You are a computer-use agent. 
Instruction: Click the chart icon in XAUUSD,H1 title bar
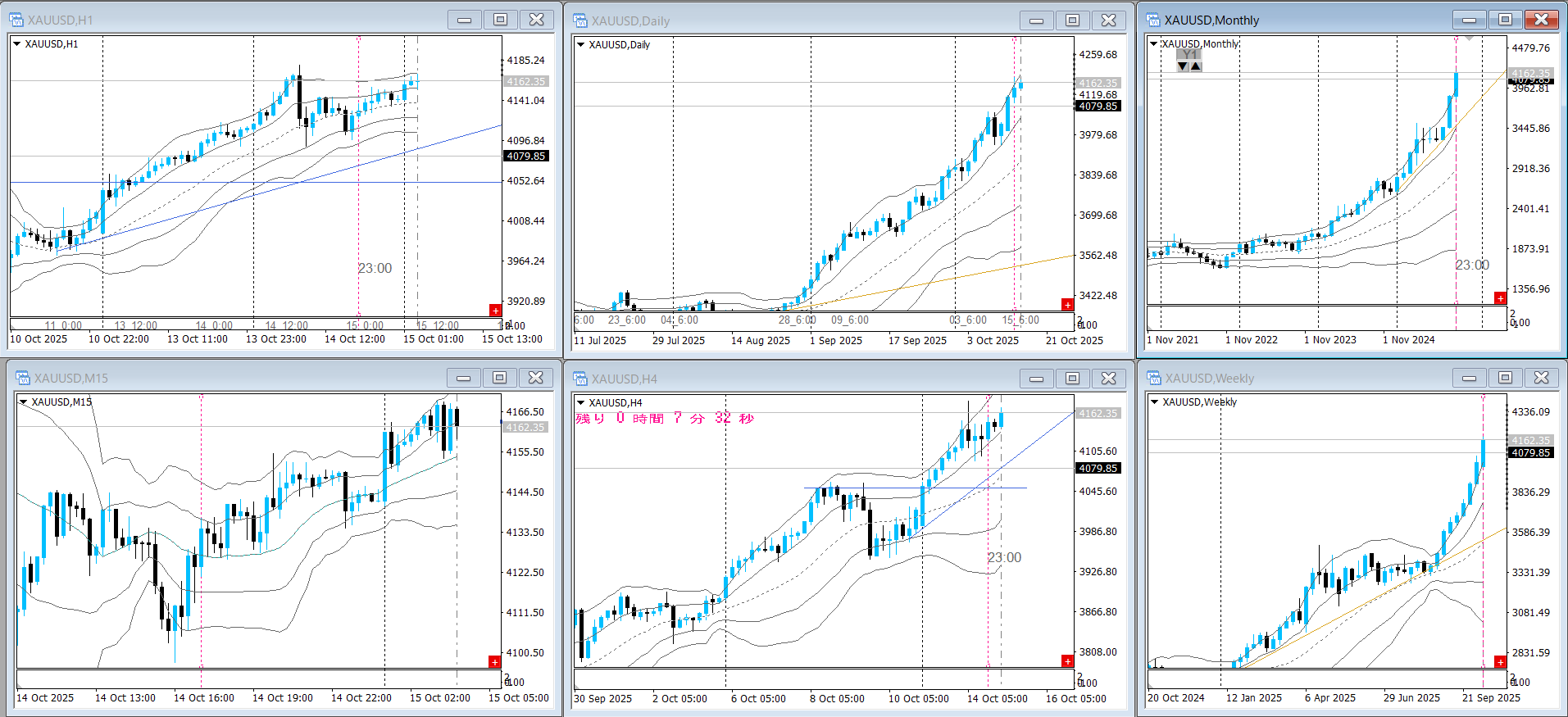point(16,20)
